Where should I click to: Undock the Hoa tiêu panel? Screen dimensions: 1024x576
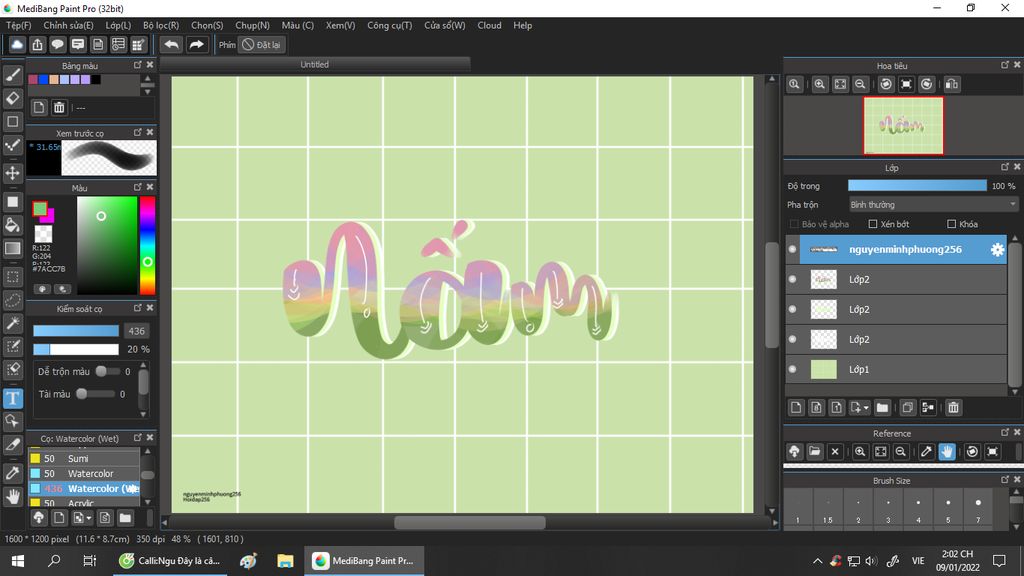pyautogui.click(x=1004, y=65)
